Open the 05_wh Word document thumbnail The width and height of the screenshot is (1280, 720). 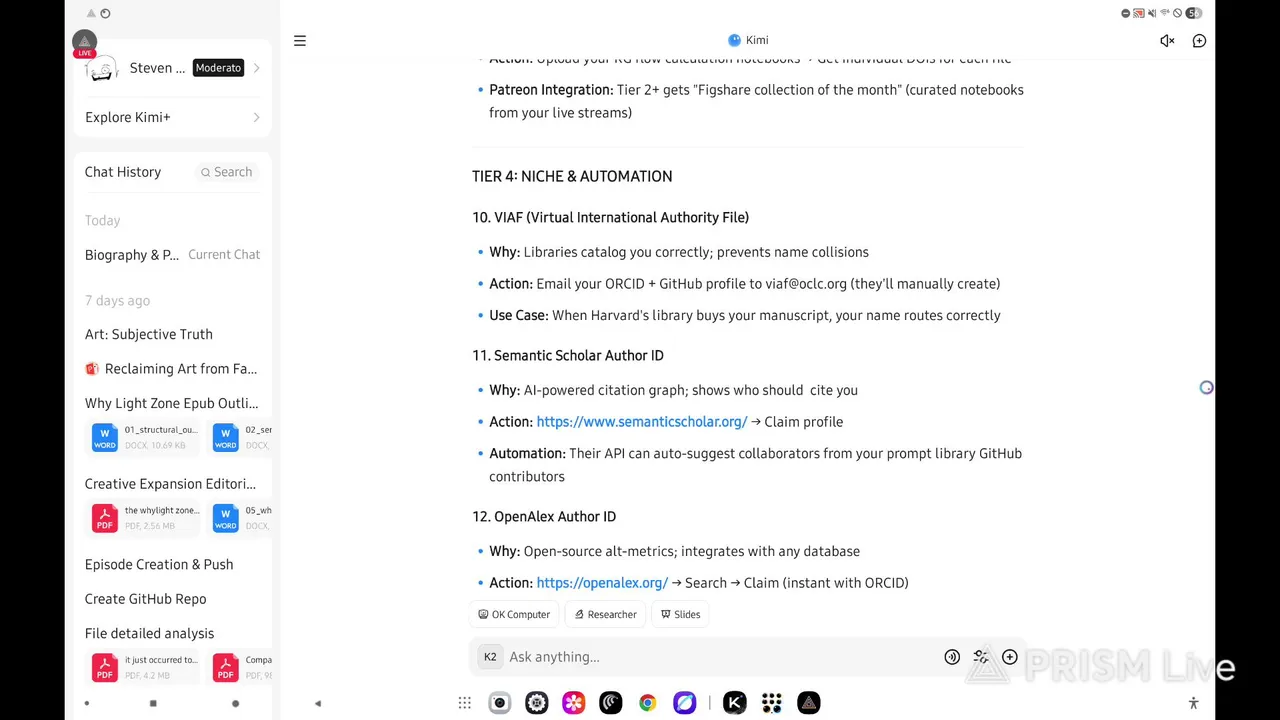pos(241,518)
